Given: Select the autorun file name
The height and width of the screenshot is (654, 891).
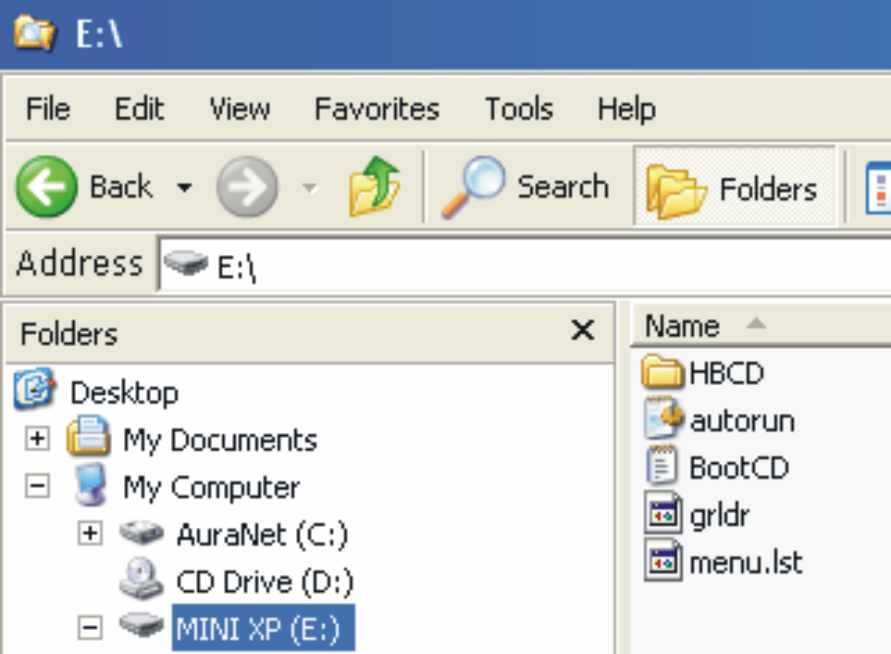Looking at the screenshot, I should 742,421.
